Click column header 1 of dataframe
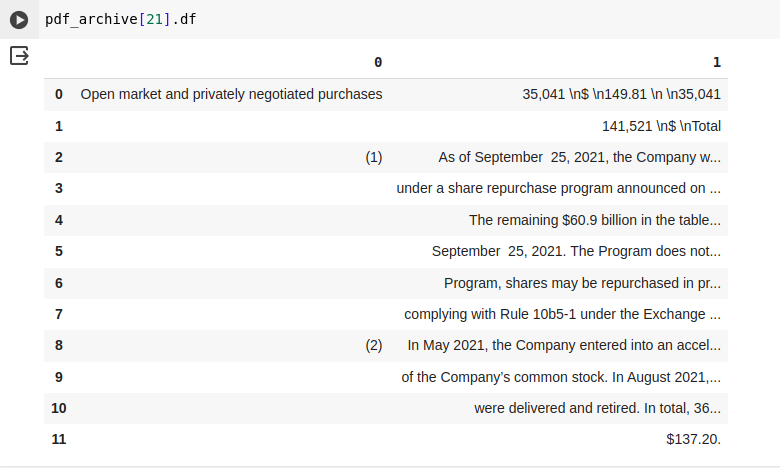The width and height of the screenshot is (780, 468). [716, 62]
